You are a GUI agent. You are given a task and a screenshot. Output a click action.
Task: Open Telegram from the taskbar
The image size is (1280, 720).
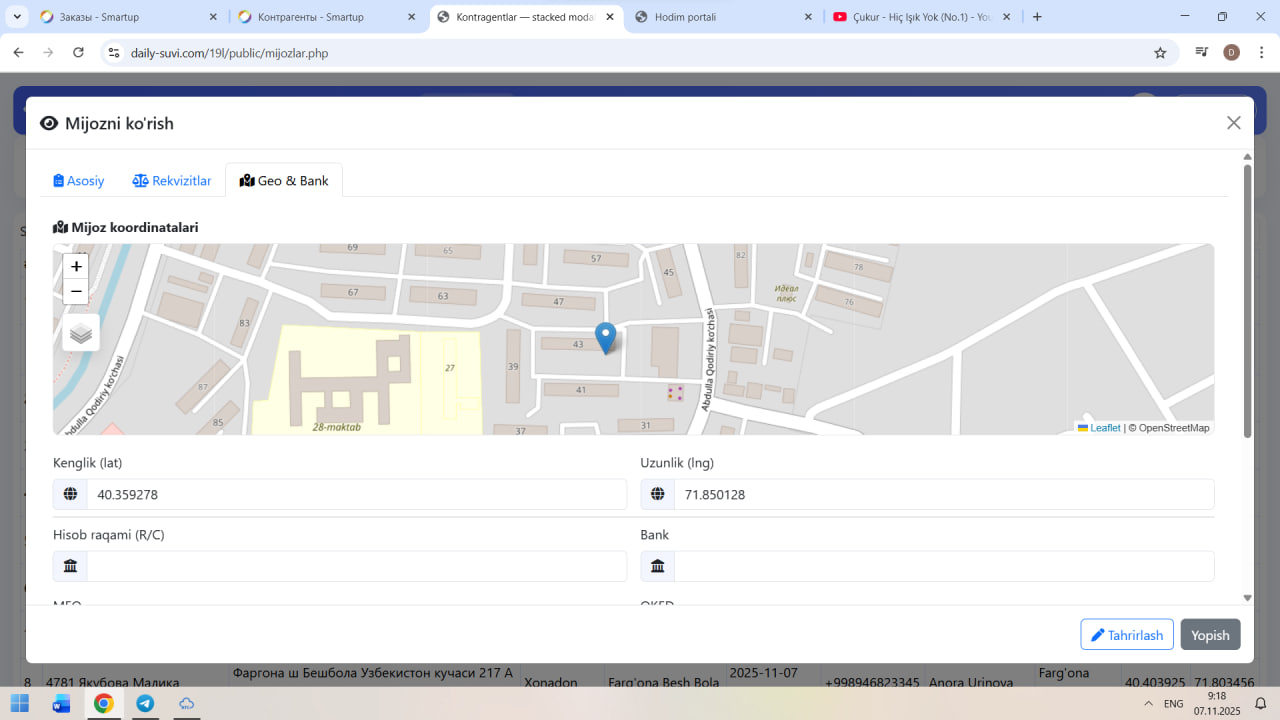(x=145, y=704)
